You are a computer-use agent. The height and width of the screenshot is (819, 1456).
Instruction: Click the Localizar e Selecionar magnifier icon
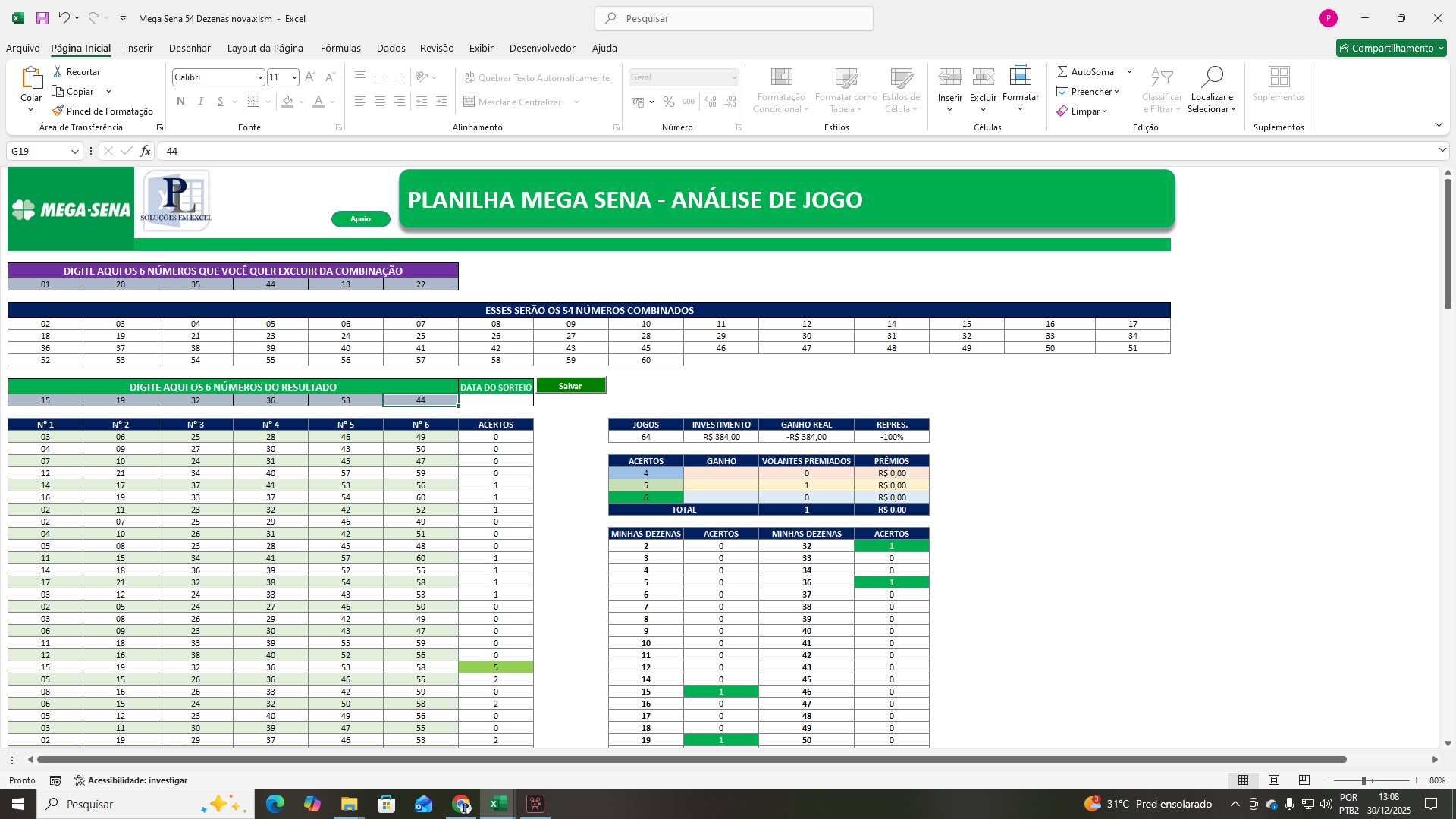(x=1212, y=77)
